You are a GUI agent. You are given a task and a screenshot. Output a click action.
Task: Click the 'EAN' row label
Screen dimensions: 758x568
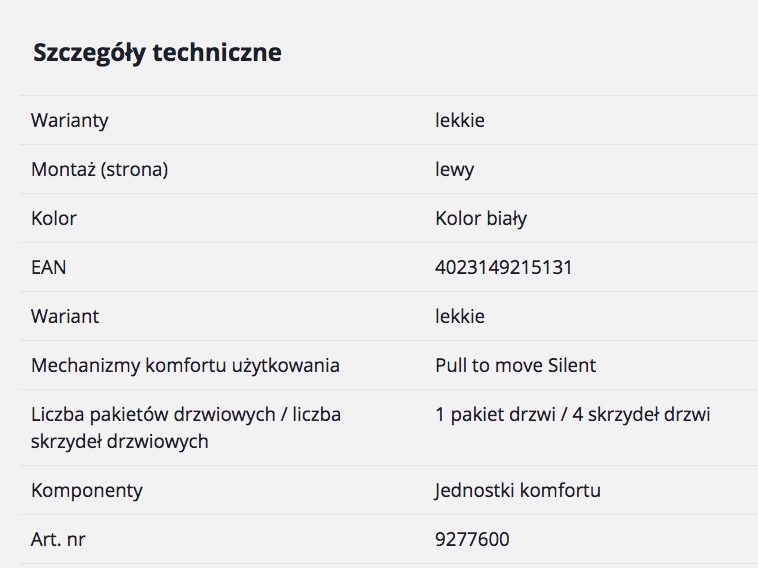tap(49, 268)
